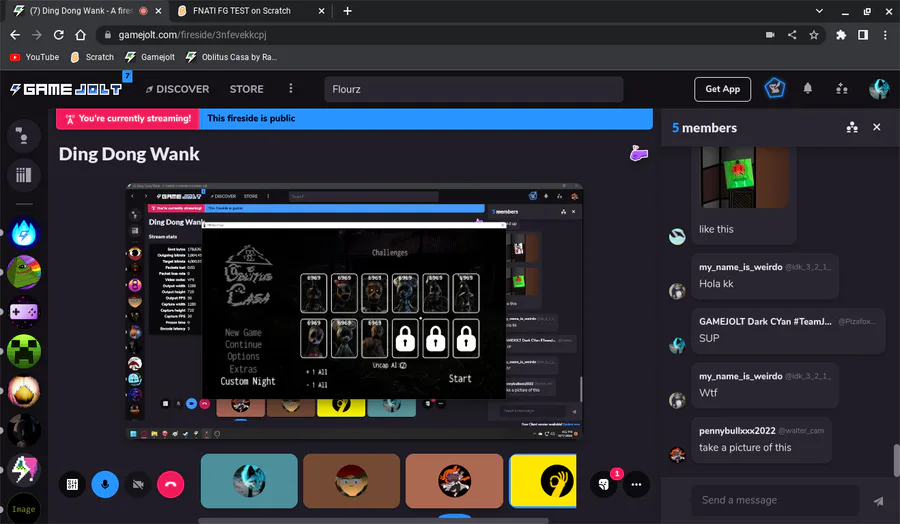Click the Flourz search field
Screen dimensions: 900x524
click(474, 89)
